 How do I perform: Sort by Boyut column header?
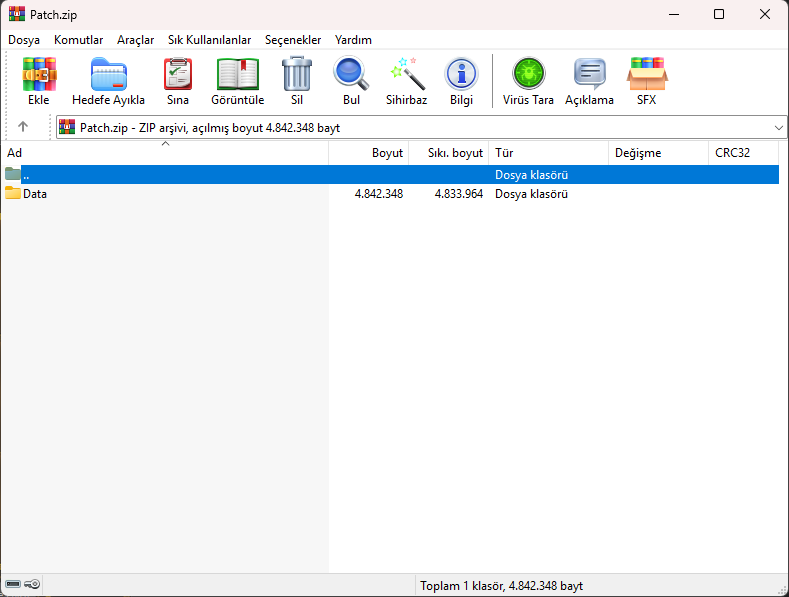coord(369,153)
